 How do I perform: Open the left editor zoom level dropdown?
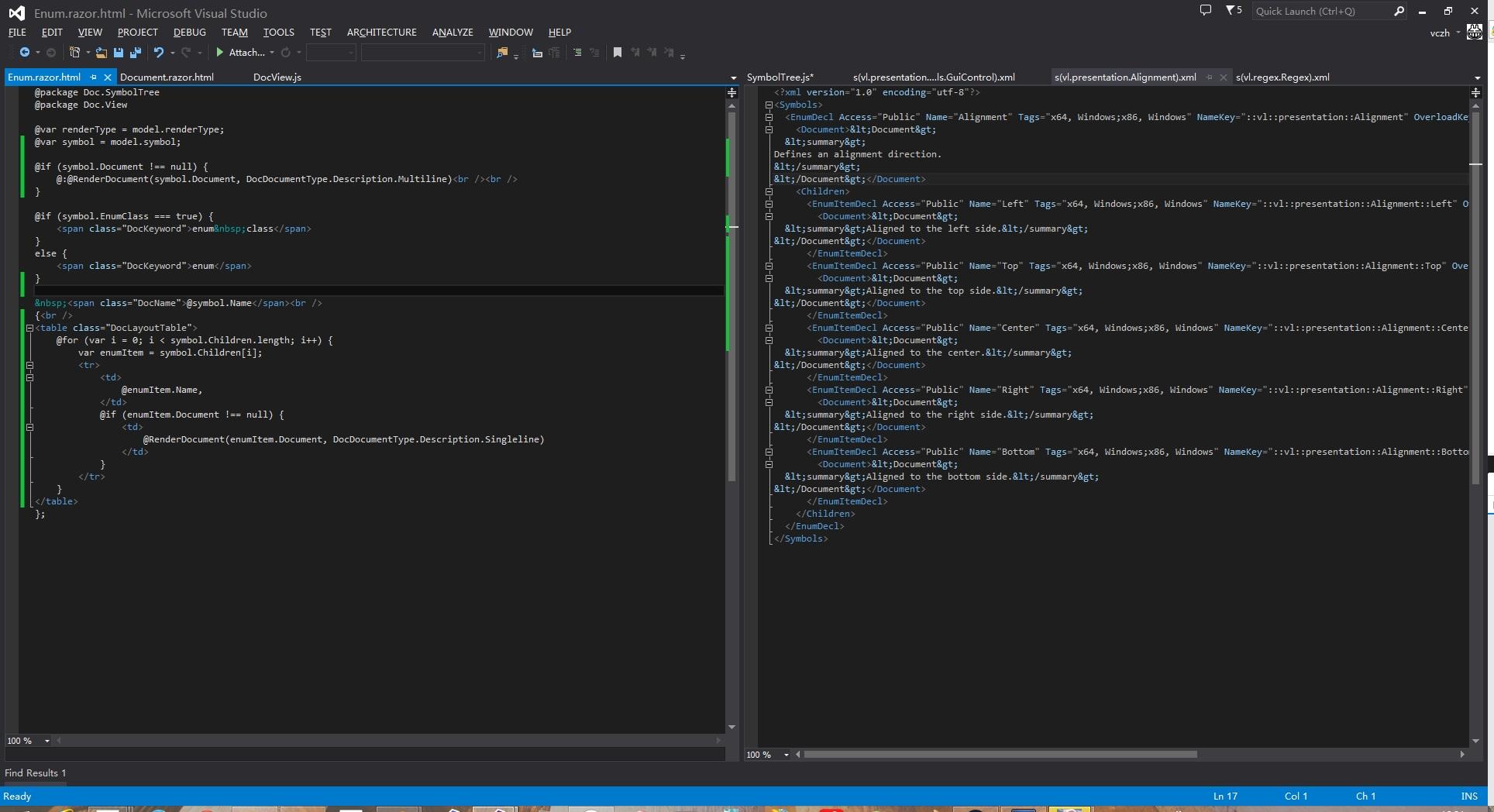(47, 741)
